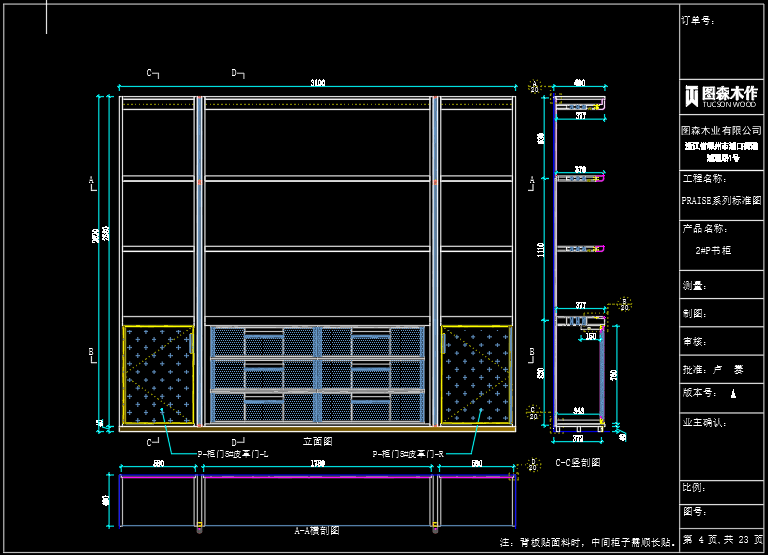The width and height of the screenshot is (768, 555).
Task: Select the A-A横剖图 section title
Action: [x=316, y=530]
